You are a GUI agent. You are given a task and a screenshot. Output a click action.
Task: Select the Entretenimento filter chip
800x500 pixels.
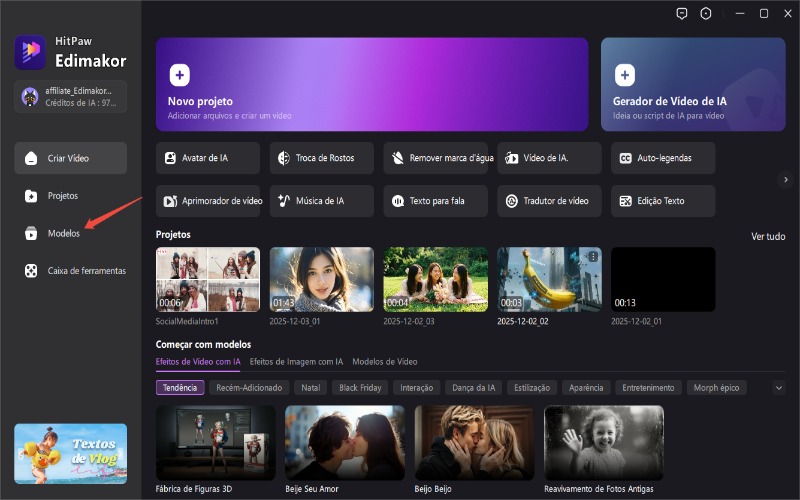pos(648,388)
